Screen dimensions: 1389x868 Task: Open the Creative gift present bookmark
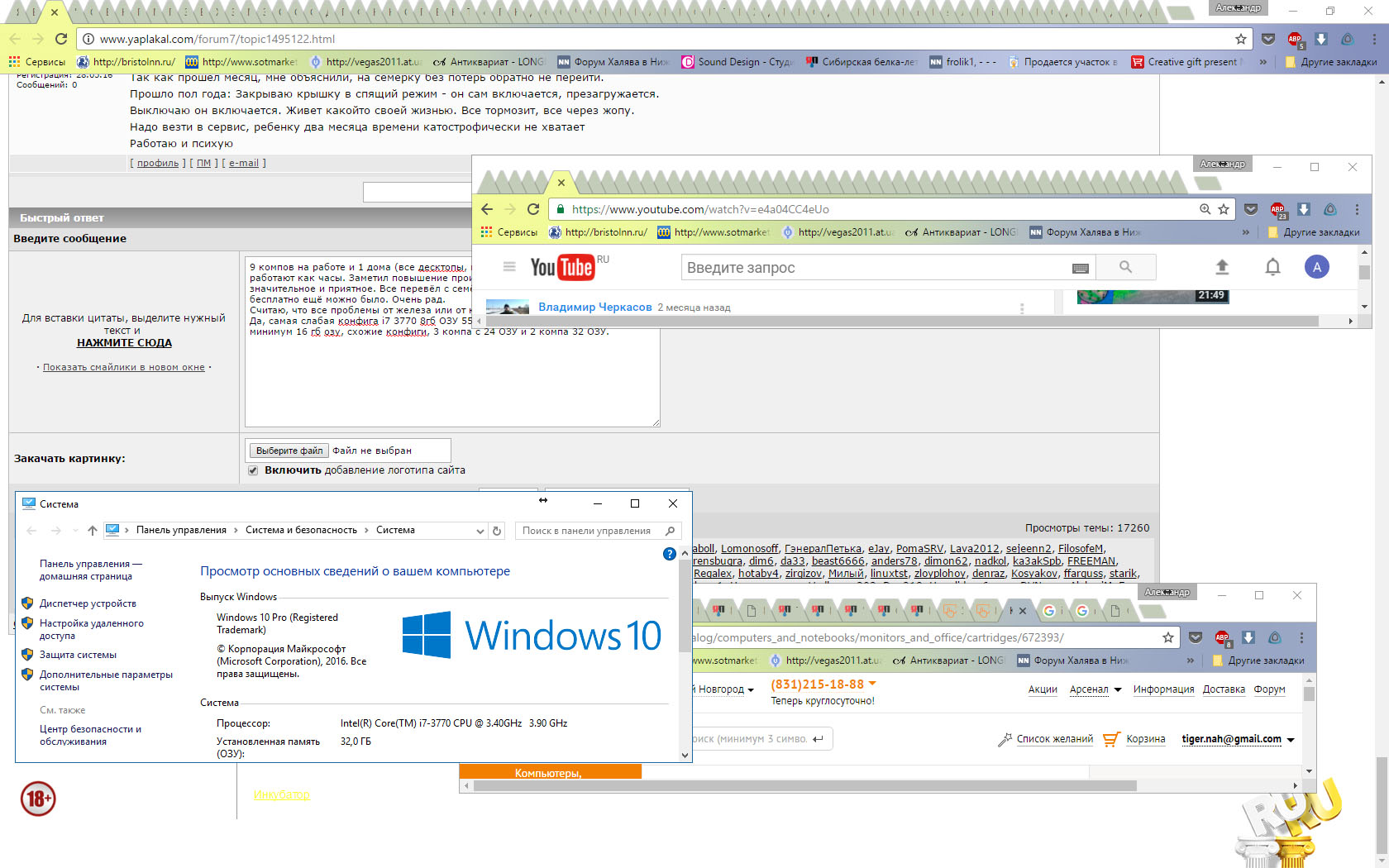[1187, 62]
